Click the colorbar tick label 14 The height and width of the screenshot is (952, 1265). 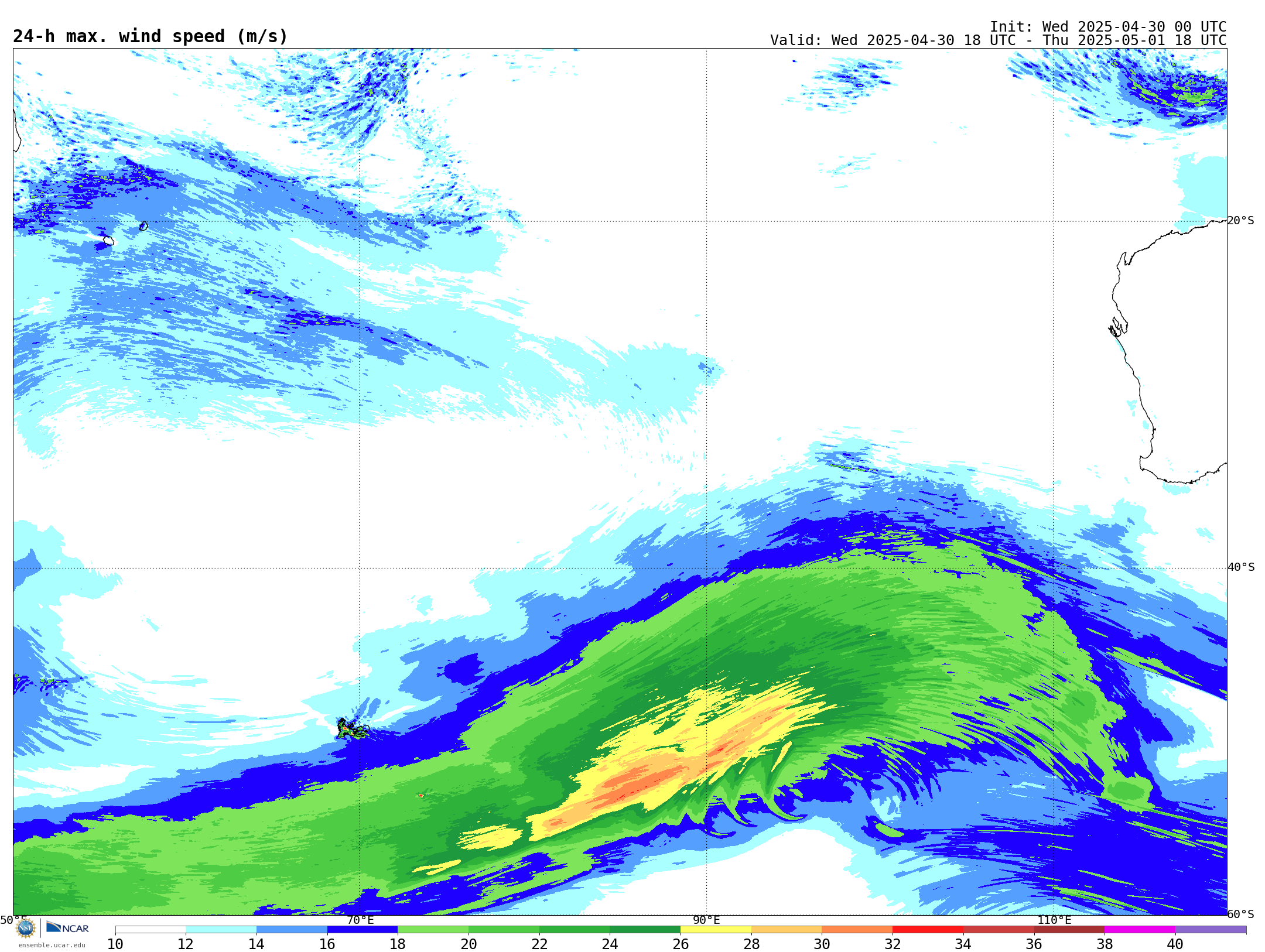(x=257, y=944)
